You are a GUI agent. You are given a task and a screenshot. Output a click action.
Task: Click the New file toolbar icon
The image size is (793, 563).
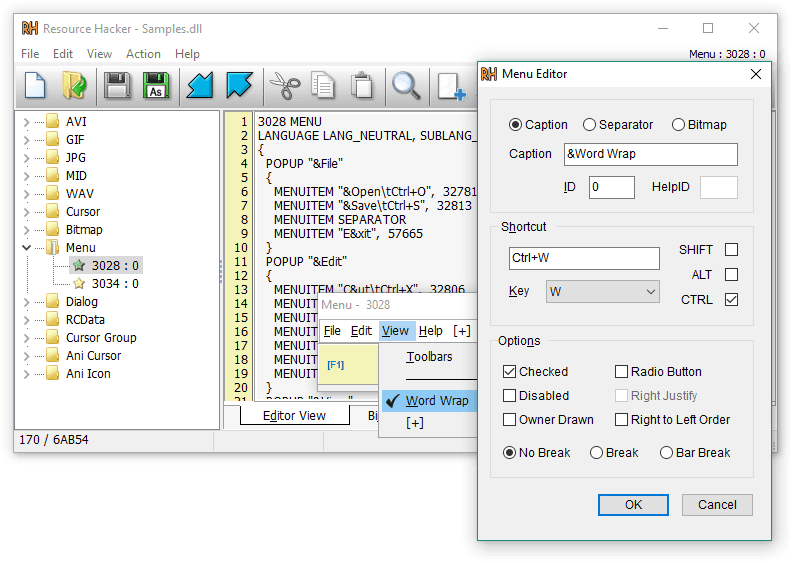click(x=36, y=86)
